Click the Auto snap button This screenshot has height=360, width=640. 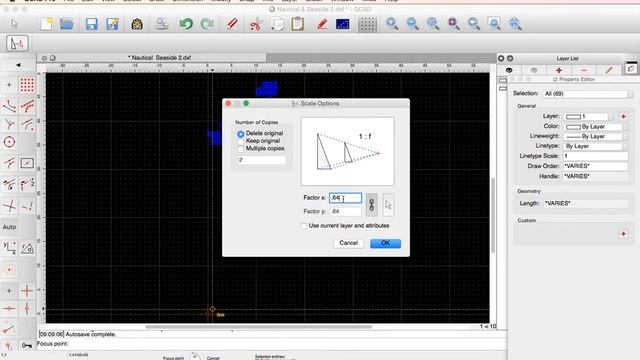click(9, 227)
